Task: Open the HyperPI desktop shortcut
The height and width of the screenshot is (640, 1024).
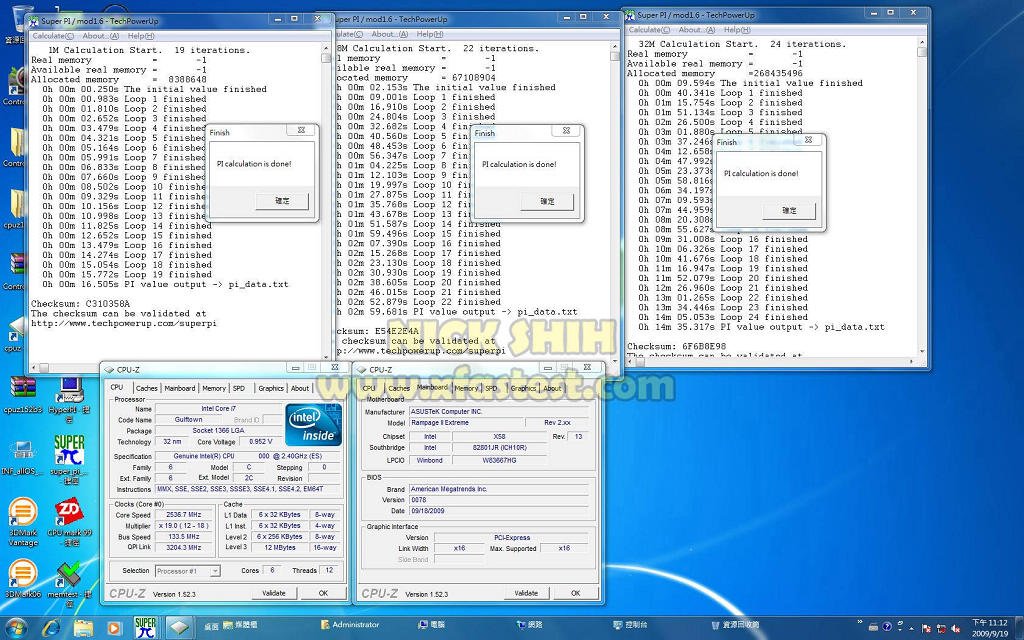Action: coord(66,388)
